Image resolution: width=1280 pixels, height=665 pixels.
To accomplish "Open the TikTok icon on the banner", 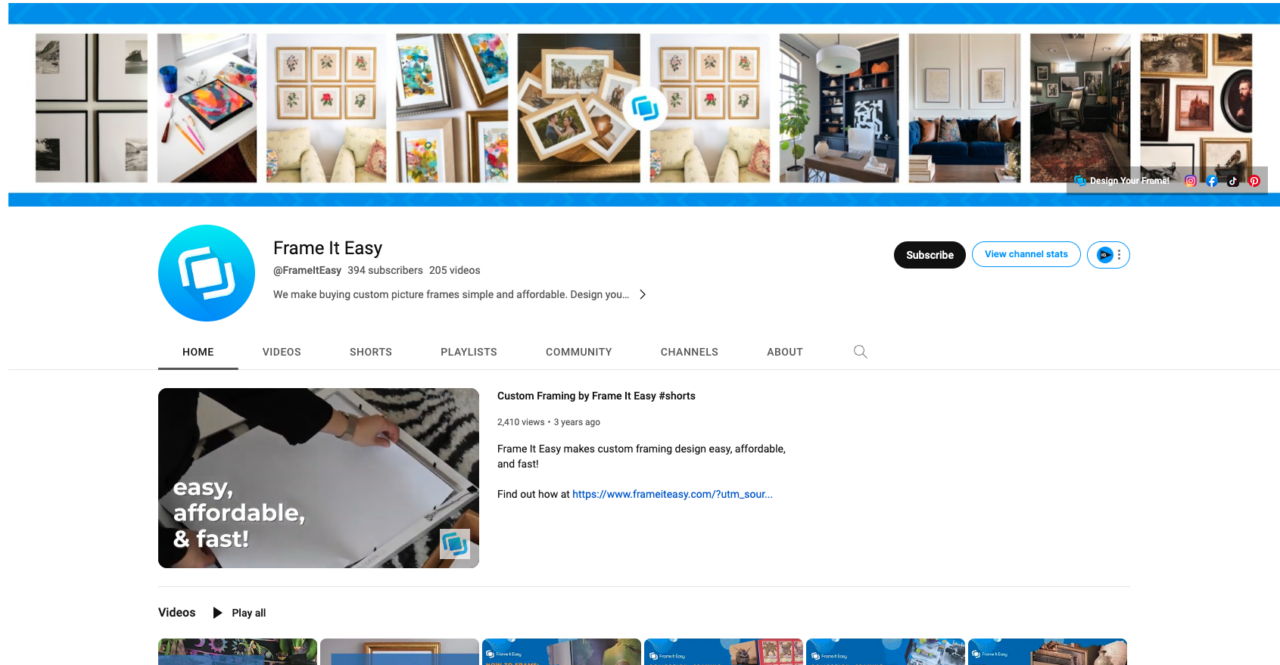I will [x=1233, y=181].
